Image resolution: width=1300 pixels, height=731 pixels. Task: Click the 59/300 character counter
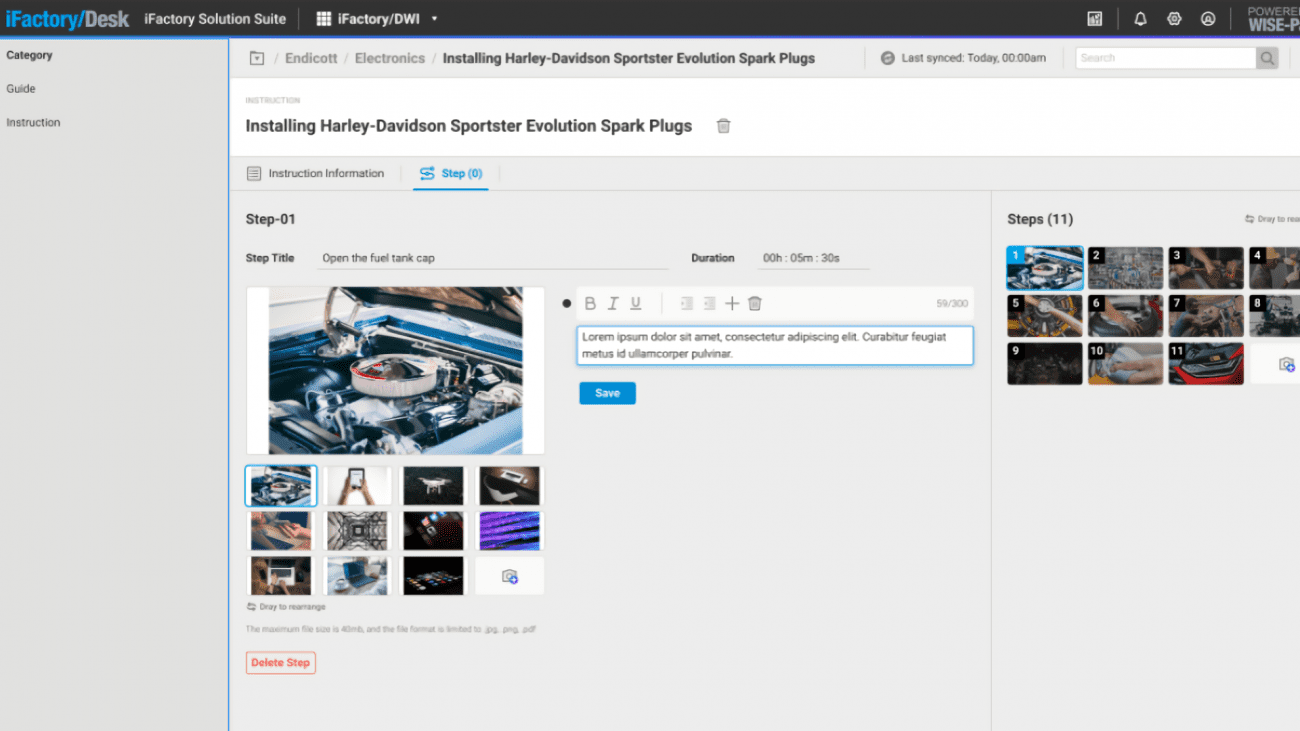pos(952,303)
